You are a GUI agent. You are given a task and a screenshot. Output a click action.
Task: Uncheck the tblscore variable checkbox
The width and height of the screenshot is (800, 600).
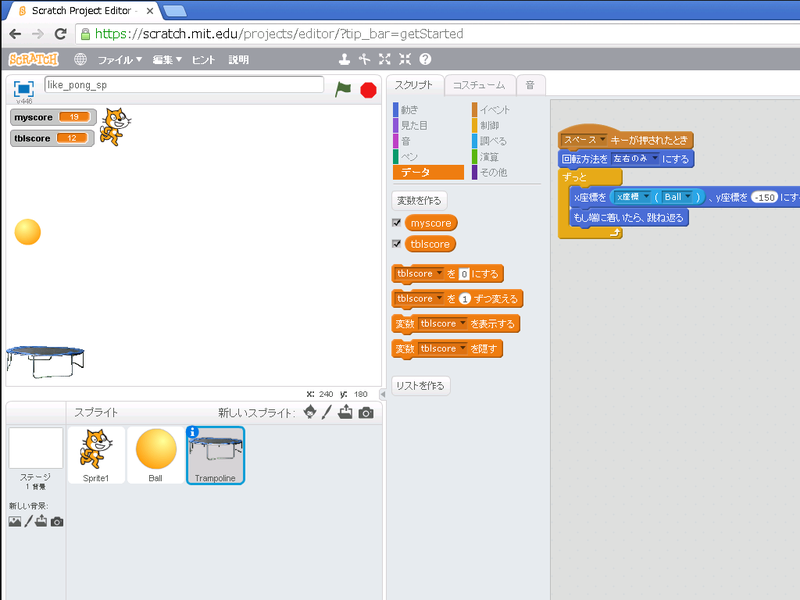397,244
